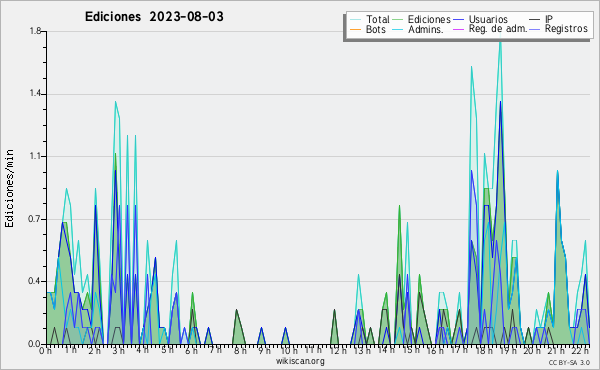This screenshot has width=600, height=370.
Task: Click the '0 h' x-axis label
Action: 46,350
